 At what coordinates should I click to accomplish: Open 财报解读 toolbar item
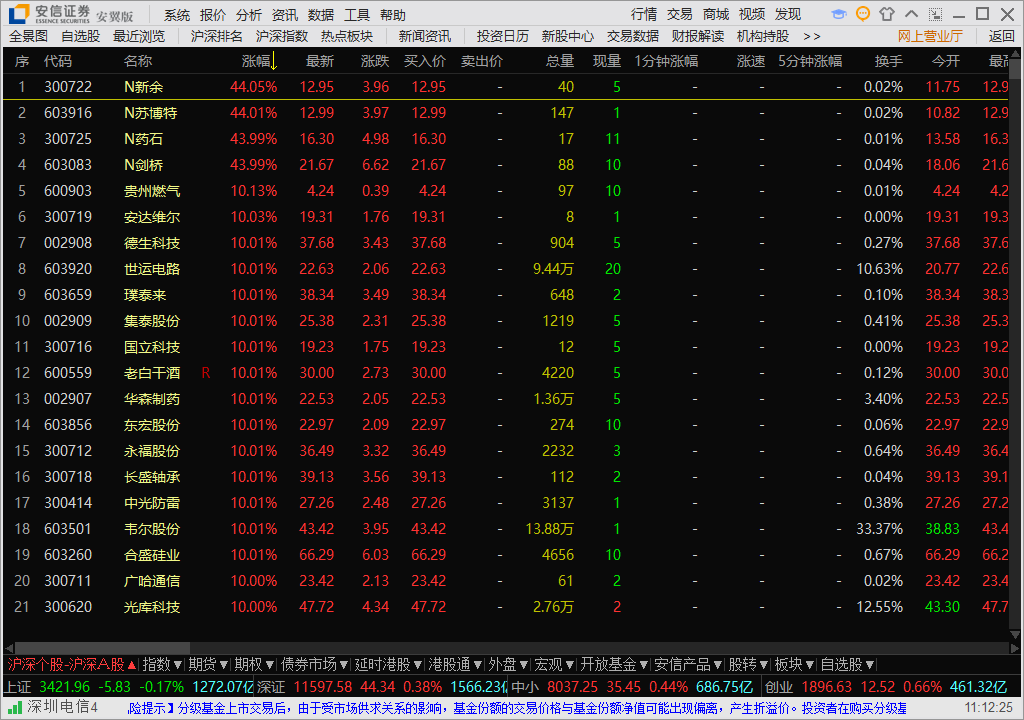[698, 37]
